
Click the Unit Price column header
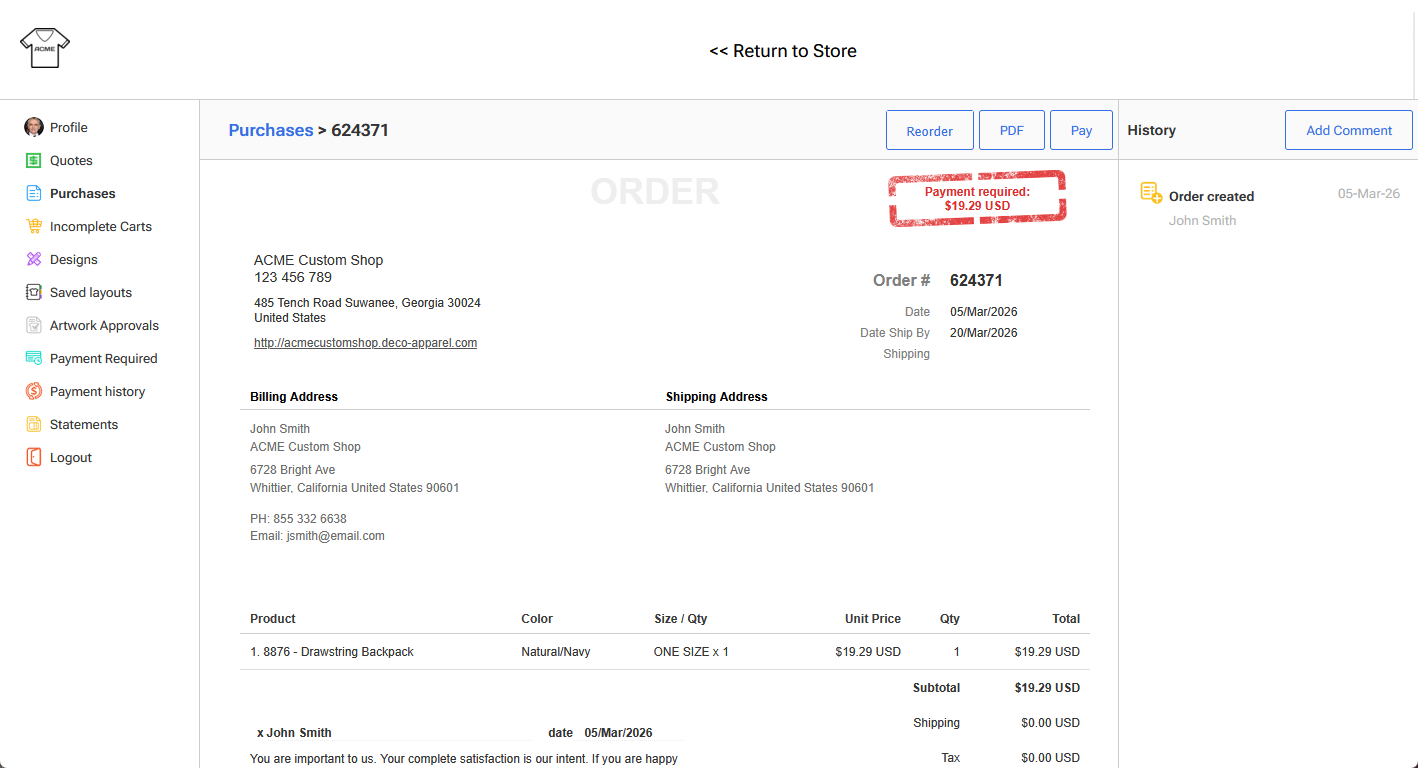click(x=873, y=619)
